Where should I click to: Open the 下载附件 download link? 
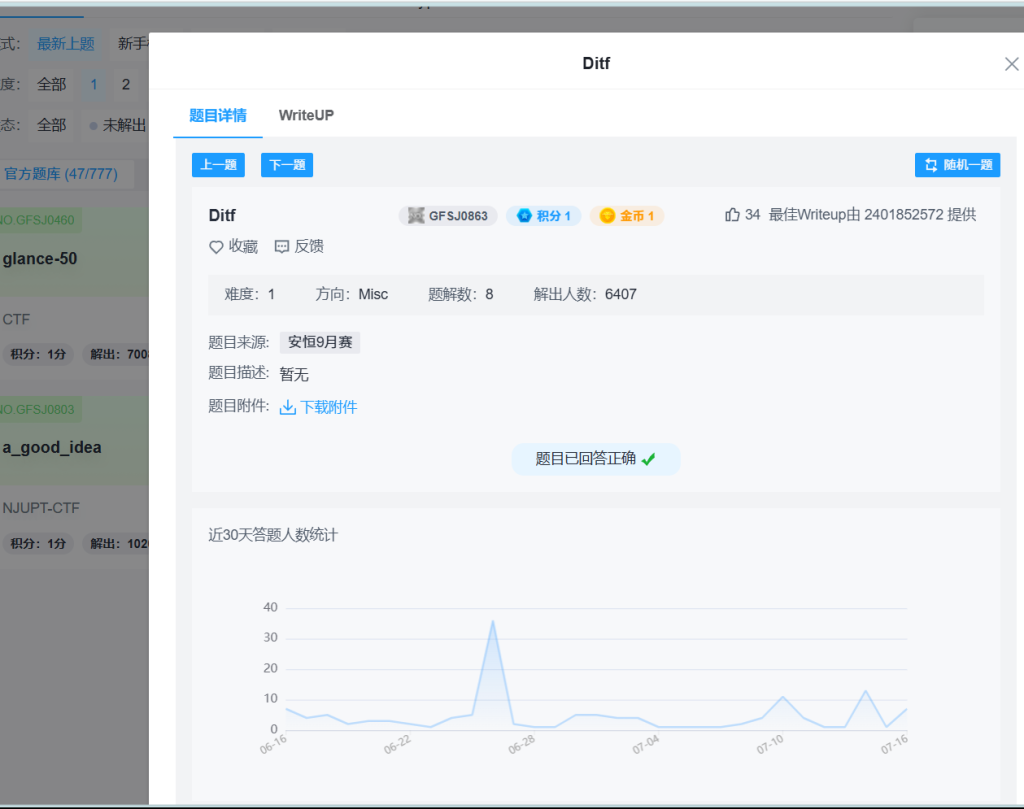pyautogui.click(x=328, y=407)
